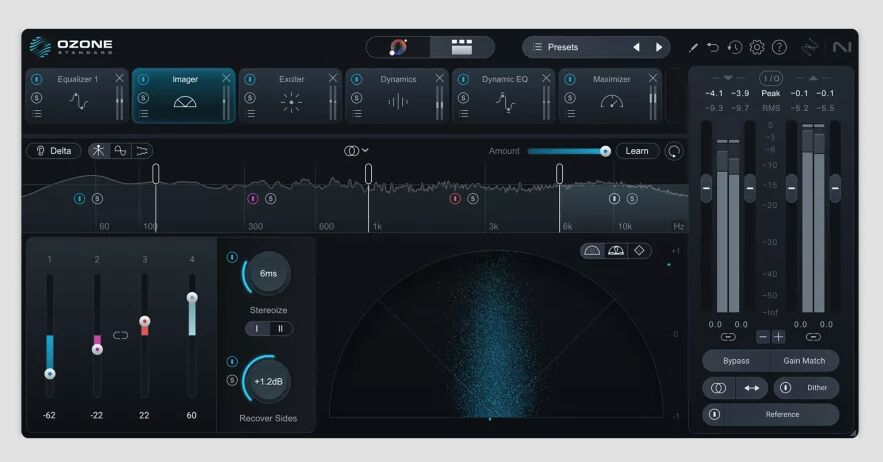Open the help question mark icon

click(779, 47)
